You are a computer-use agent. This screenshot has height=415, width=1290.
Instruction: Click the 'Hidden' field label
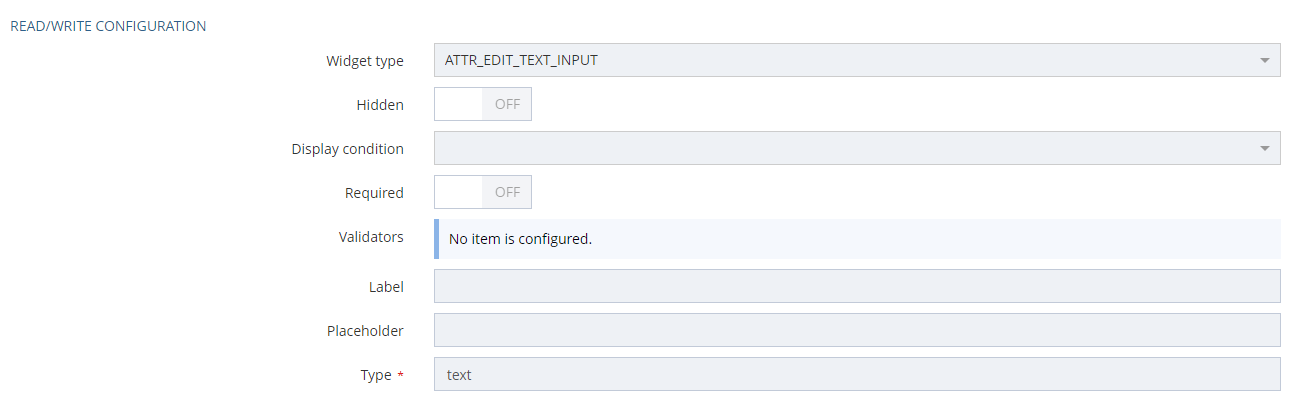380,105
